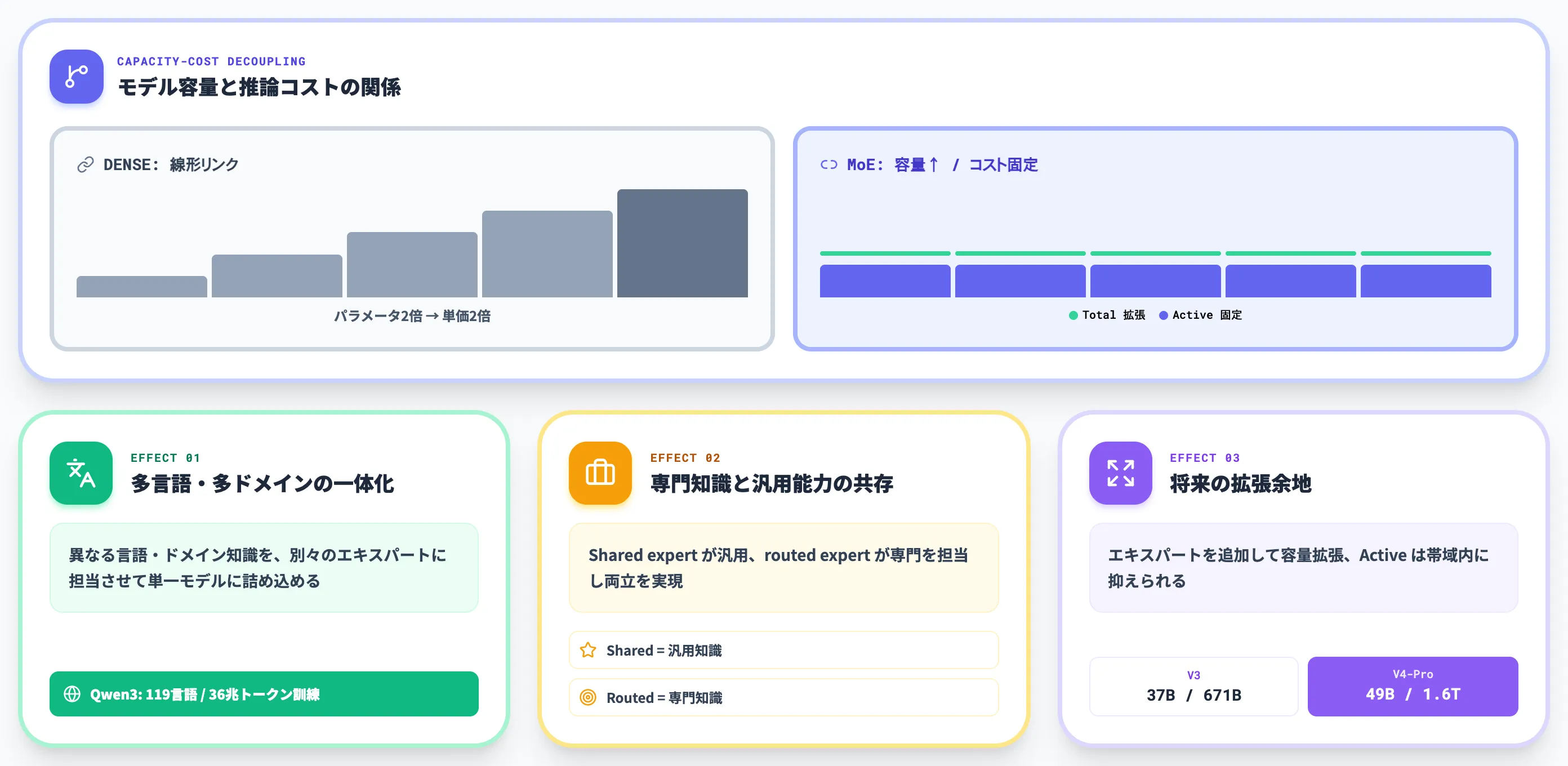Click the first indigo bar in MoE chart
Viewport: 1568px width, 766px height.
click(884, 281)
